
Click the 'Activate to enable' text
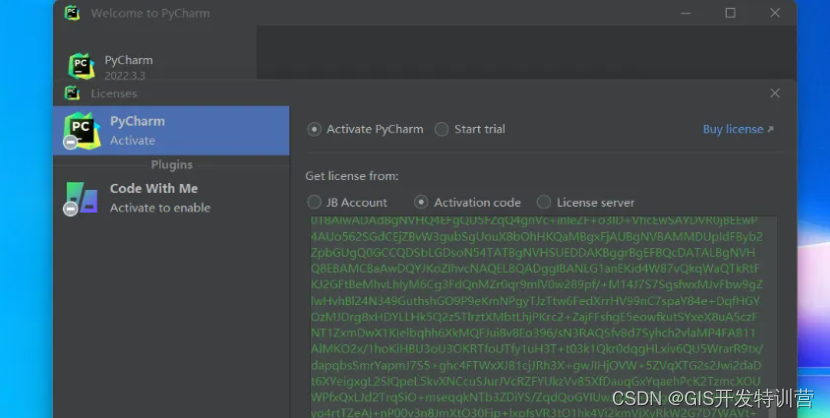[160, 208]
